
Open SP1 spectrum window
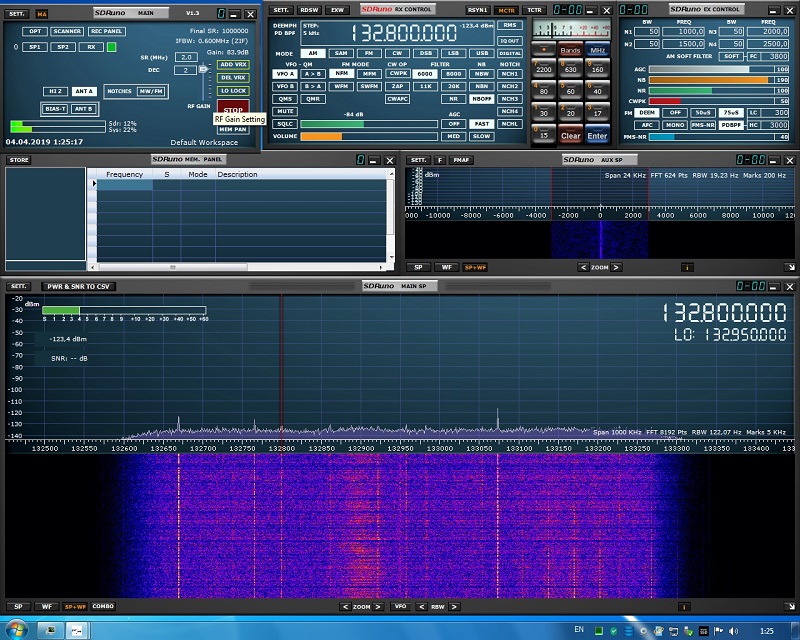(x=35, y=47)
